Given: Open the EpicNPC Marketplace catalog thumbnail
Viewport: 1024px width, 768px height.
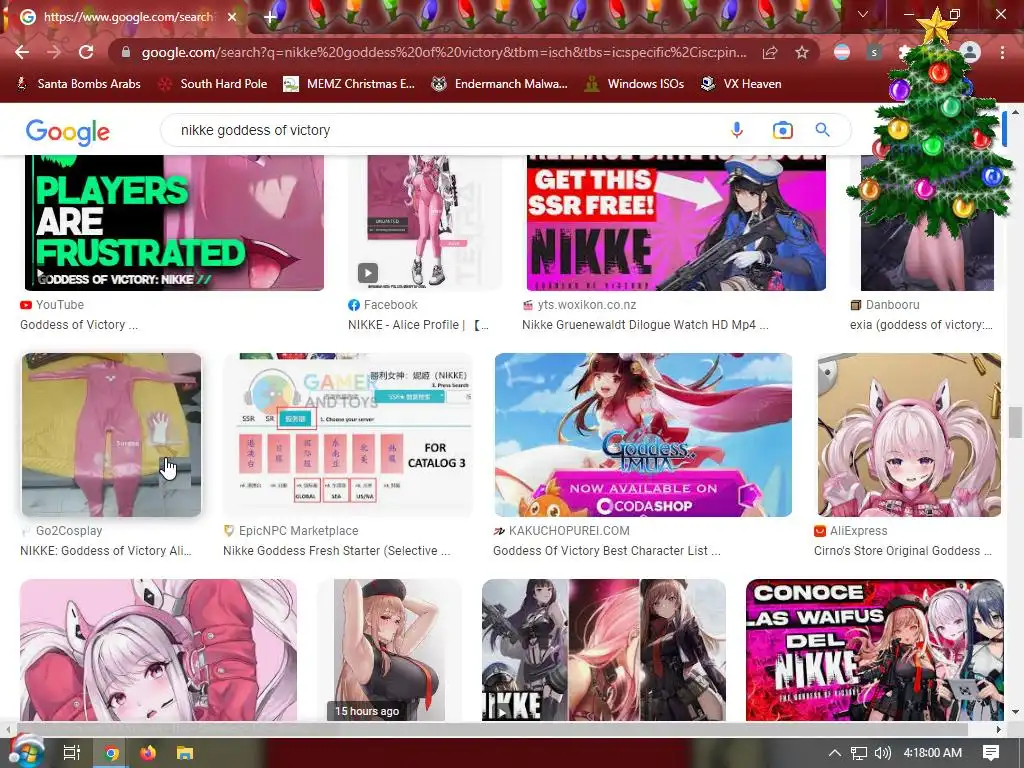Looking at the screenshot, I should pyautogui.click(x=347, y=435).
